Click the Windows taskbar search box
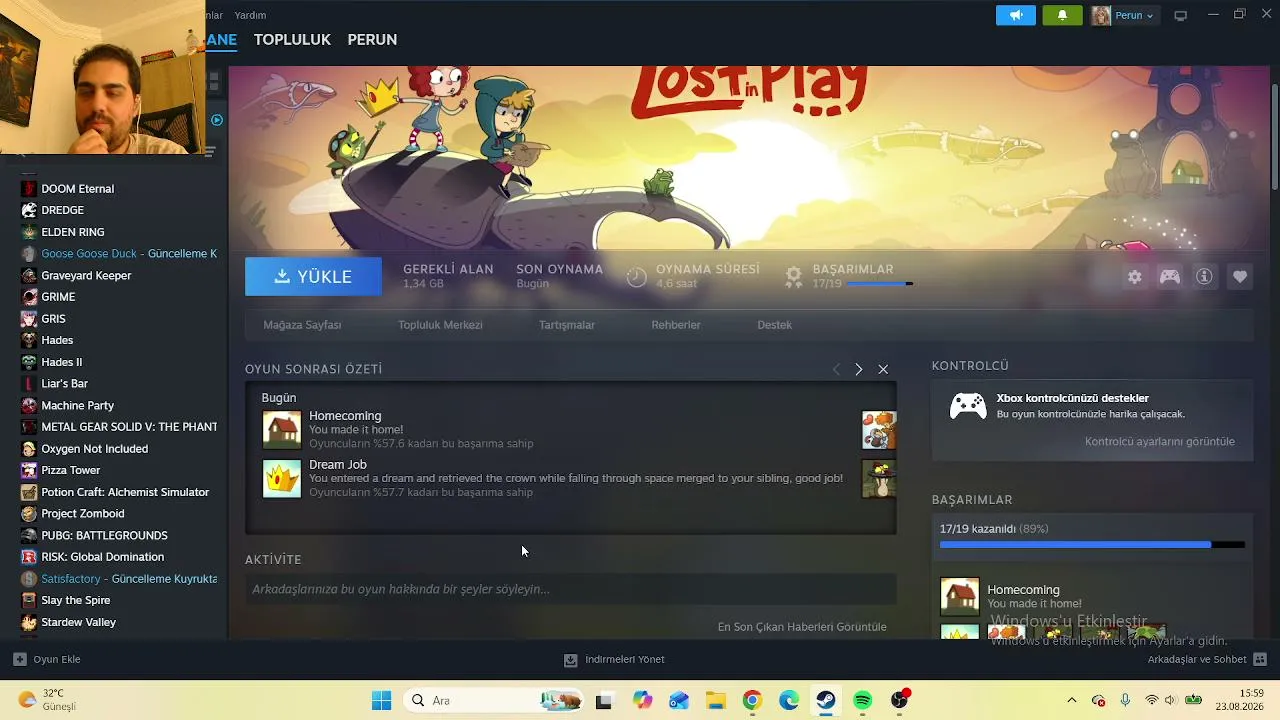 [x=494, y=700]
